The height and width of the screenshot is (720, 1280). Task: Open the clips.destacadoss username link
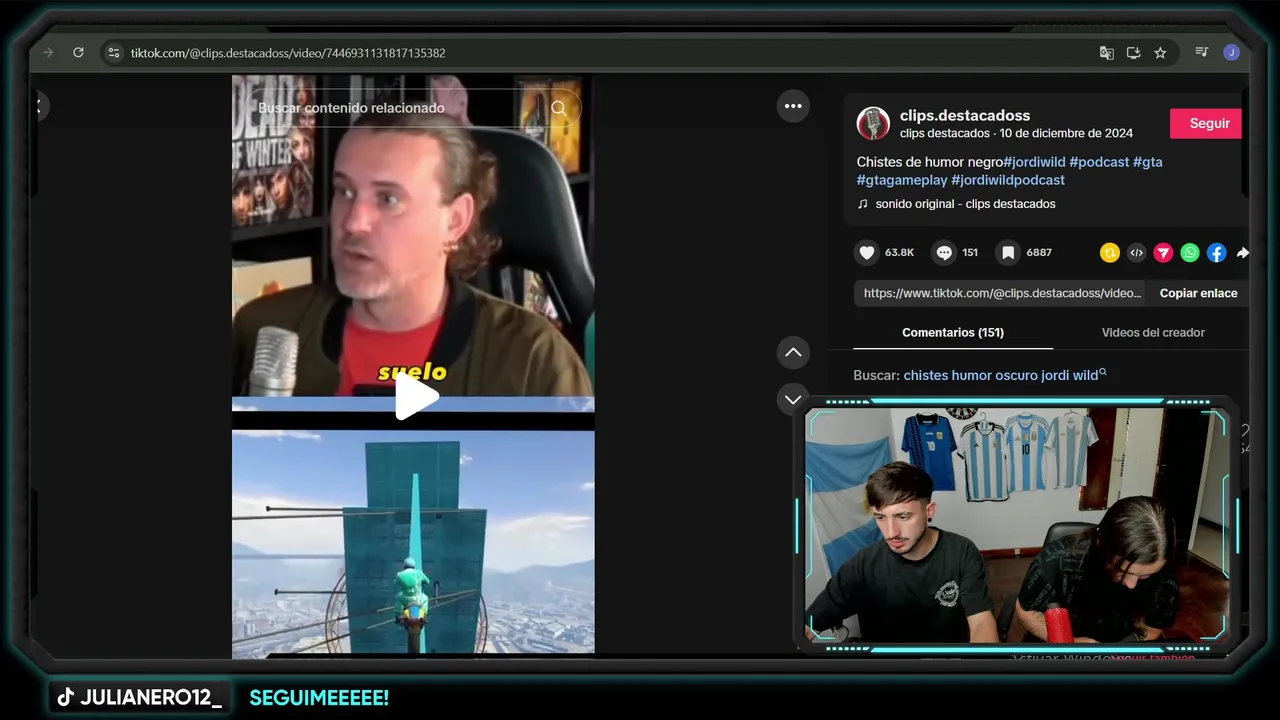[x=964, y=115]
